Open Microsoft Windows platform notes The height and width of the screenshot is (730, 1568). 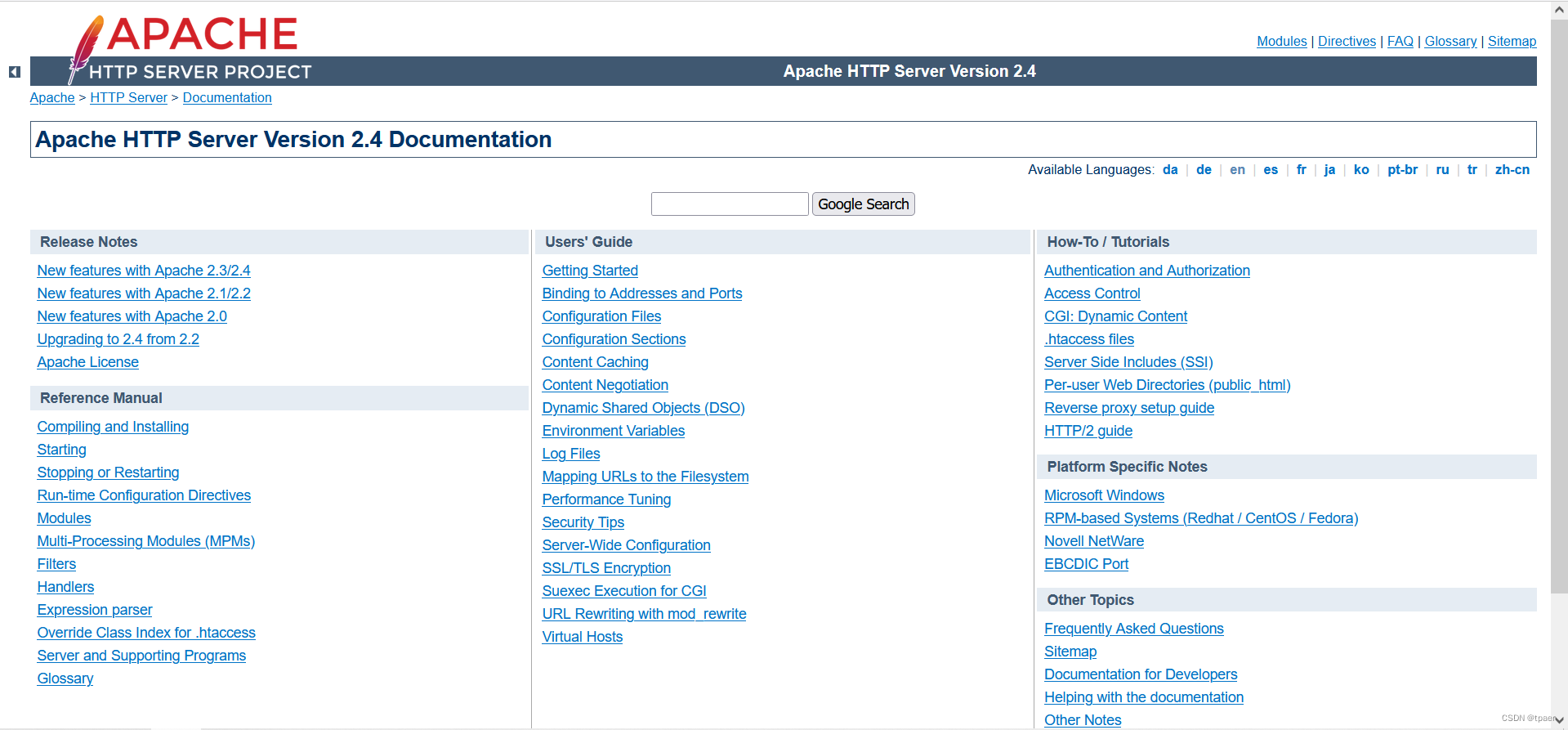(1104, 495)
